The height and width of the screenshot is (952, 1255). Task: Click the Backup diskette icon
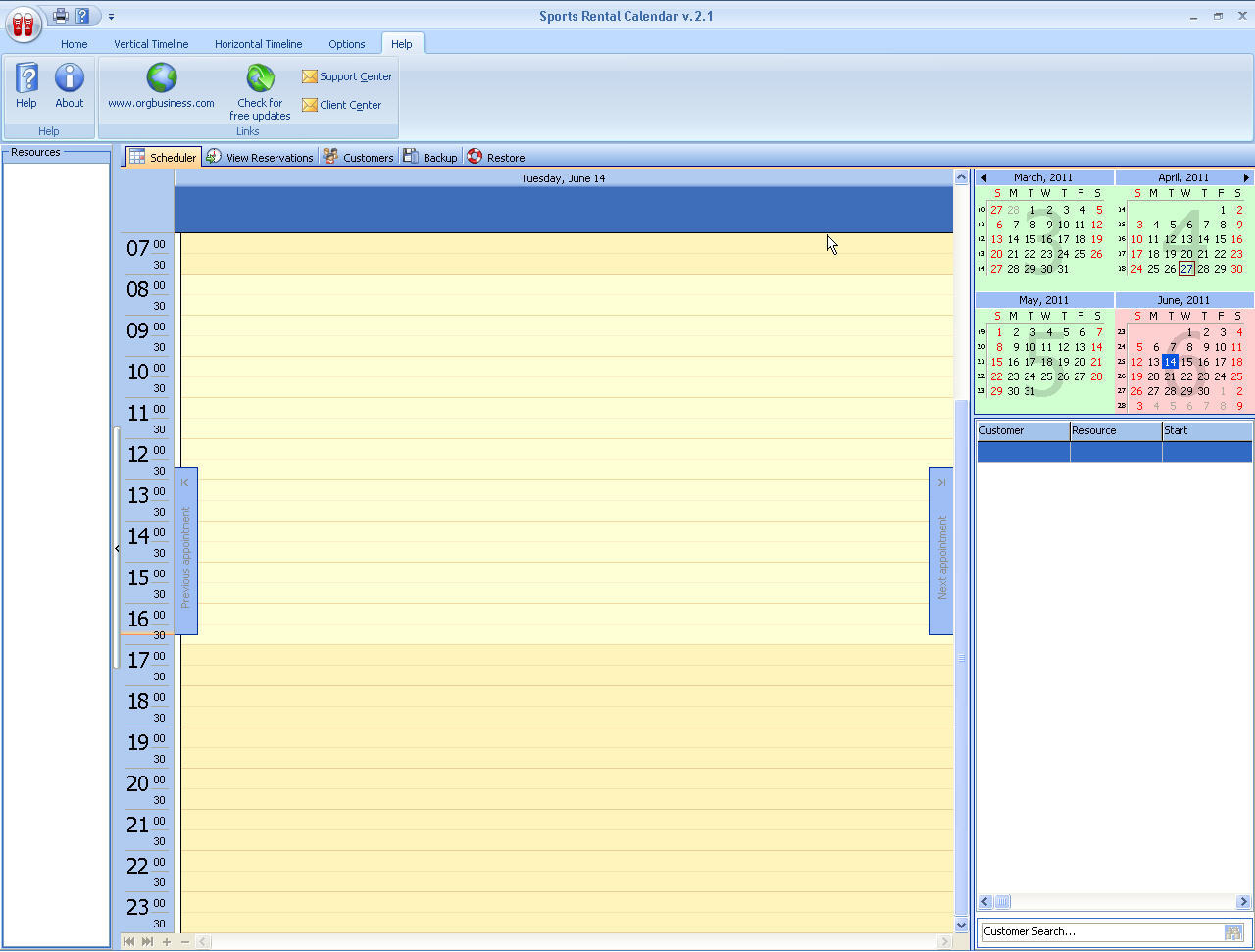coord(409,156)
